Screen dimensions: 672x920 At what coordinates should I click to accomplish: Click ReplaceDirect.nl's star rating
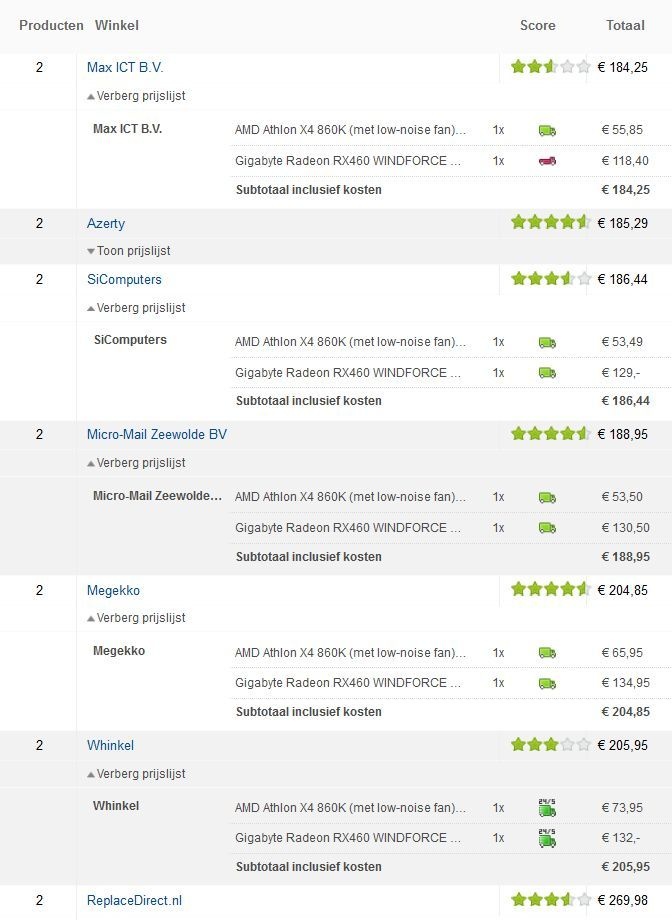coord(550,899)
